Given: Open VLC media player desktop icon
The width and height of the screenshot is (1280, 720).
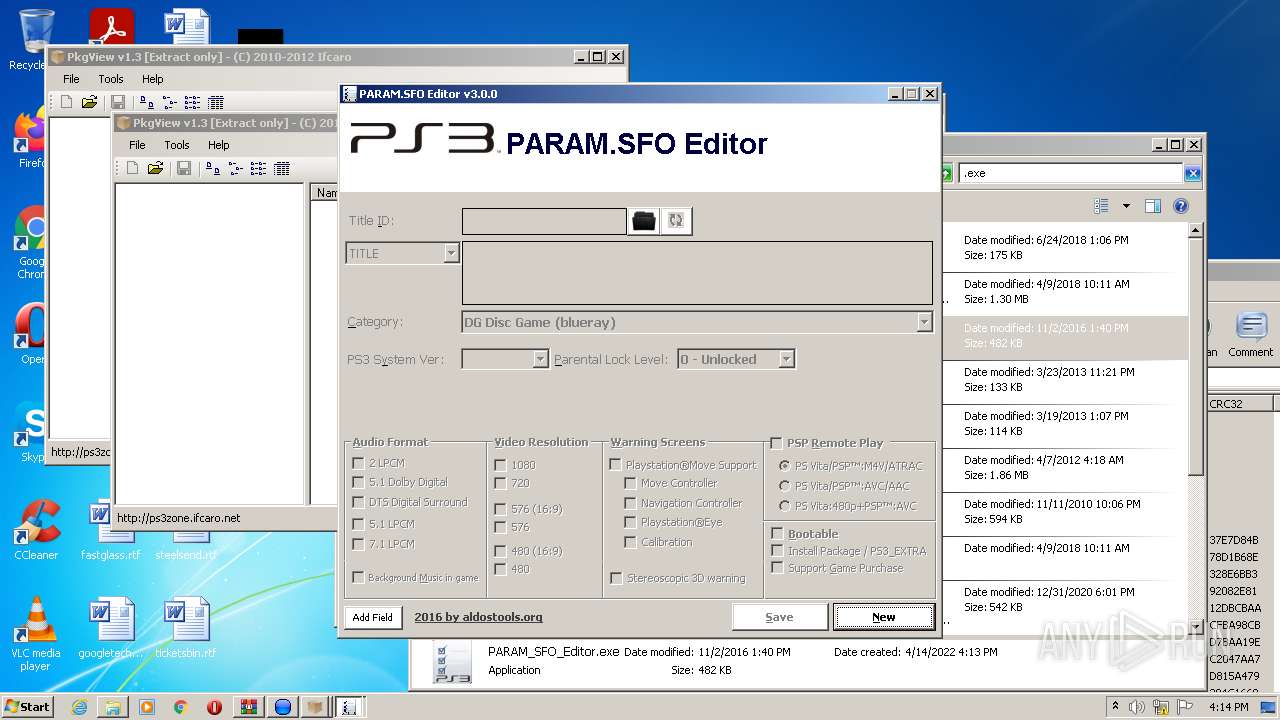Looking at the screenshot, I should 36,633.
